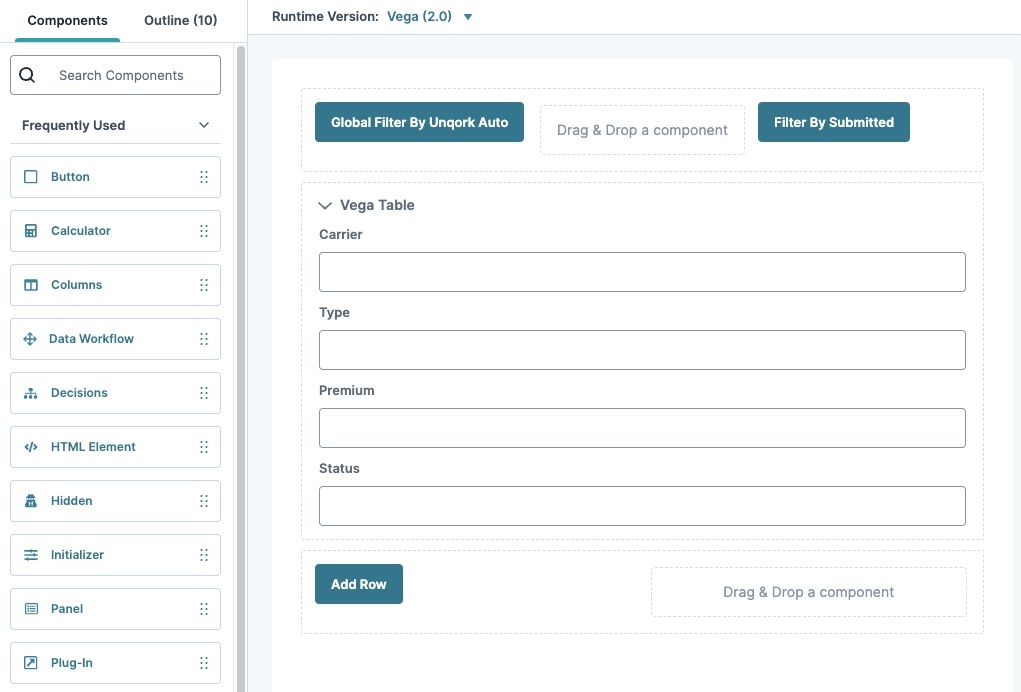
Task: Collapse the Vega Table panel
Action: click(x=324, y=206)
